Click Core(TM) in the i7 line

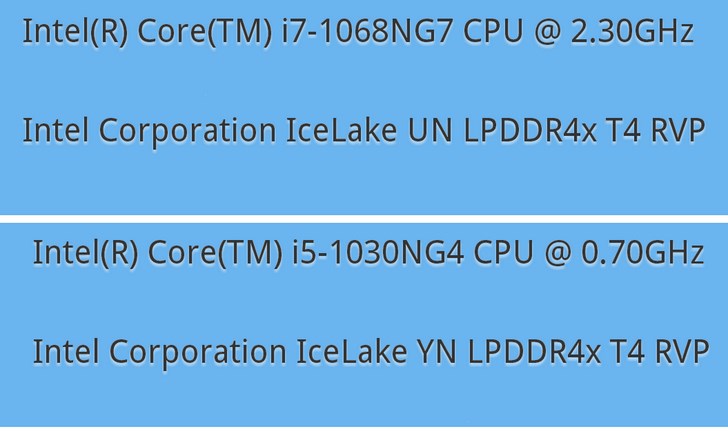pyautogui.click(x=202, y=32)
